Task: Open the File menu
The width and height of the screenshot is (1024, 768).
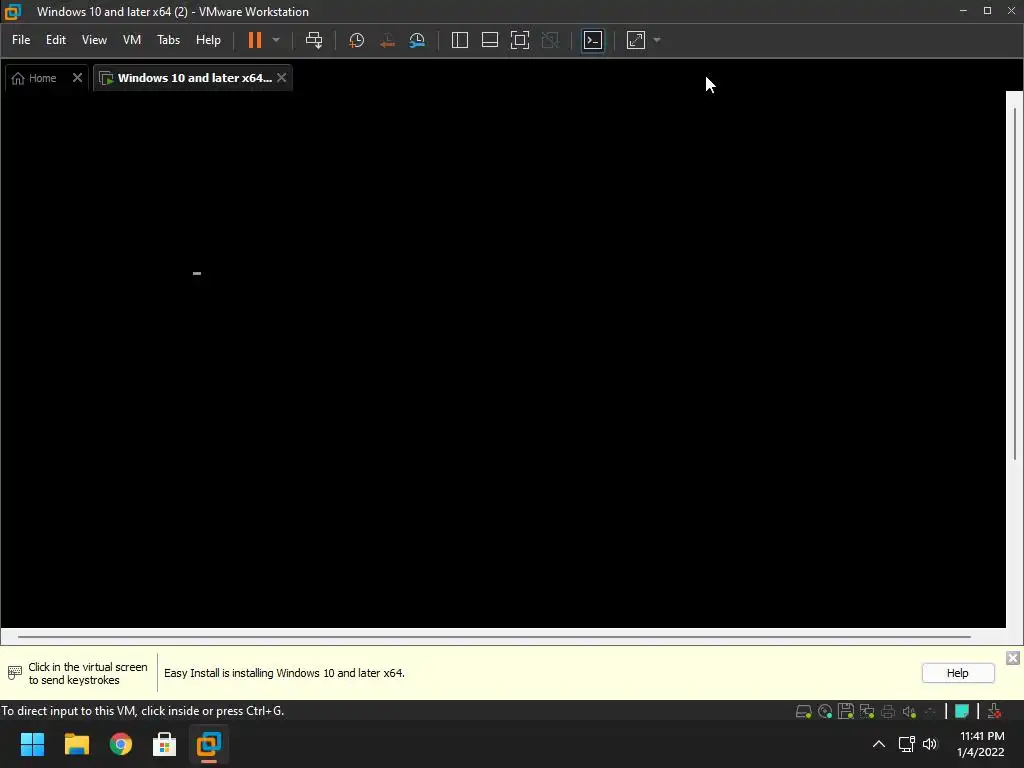Action: pyautogui.click(x=21, y=40)
